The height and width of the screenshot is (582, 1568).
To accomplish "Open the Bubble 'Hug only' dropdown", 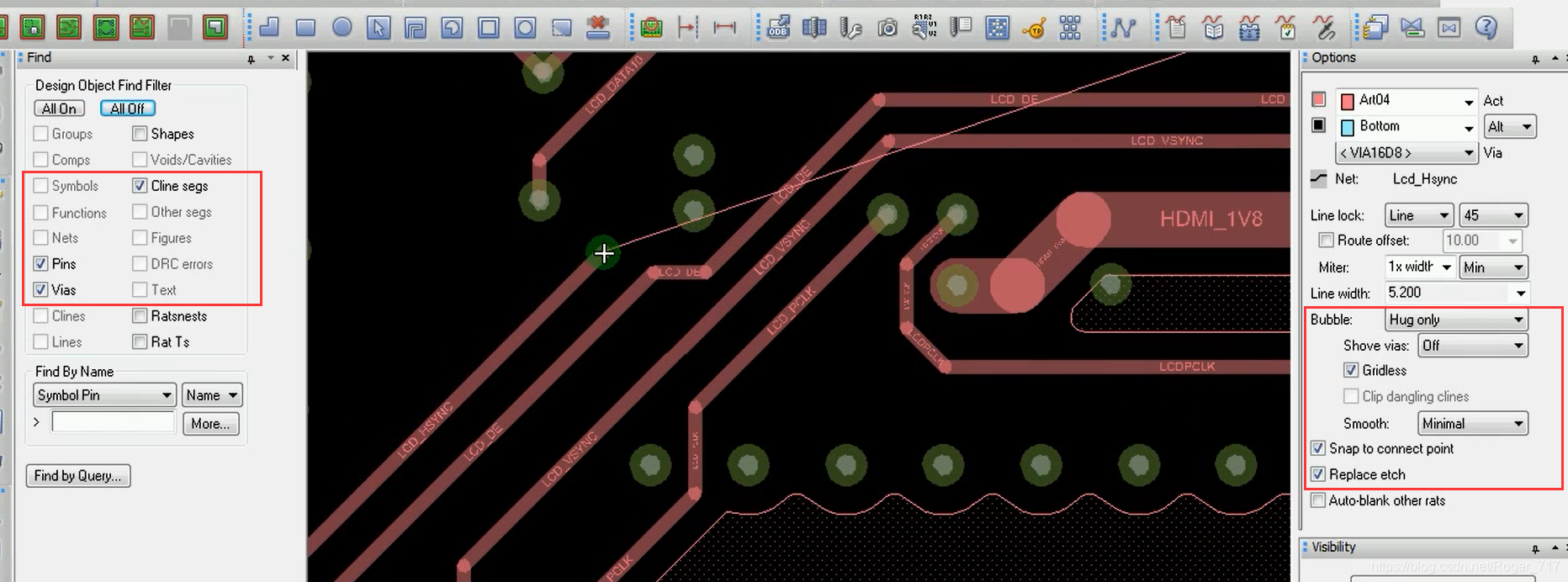I will pyautogui.click(x=1456, y=320).
